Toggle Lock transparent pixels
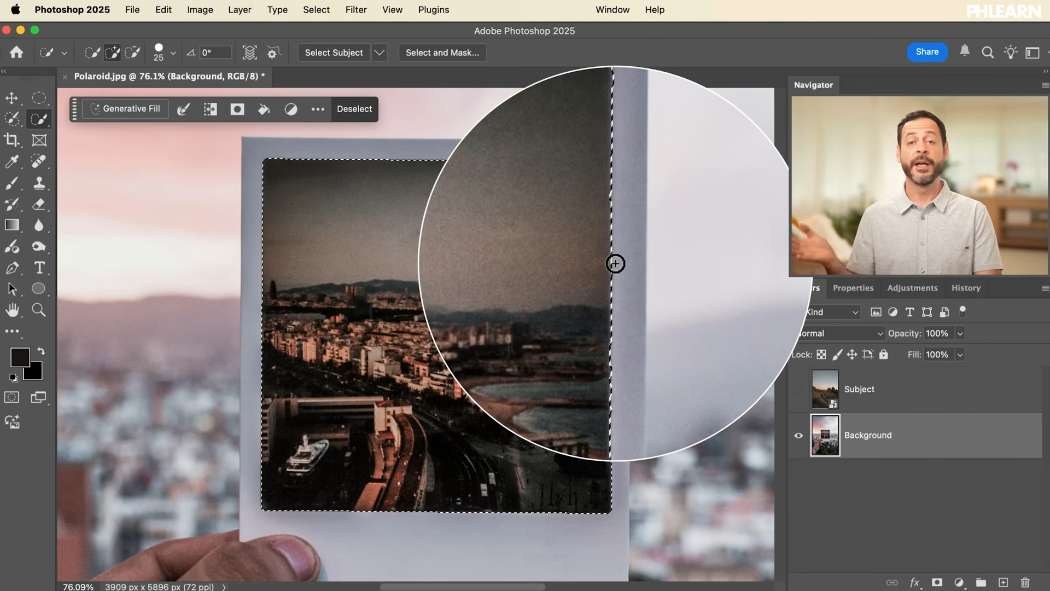Screen dimensions: 1050x591 821,355
